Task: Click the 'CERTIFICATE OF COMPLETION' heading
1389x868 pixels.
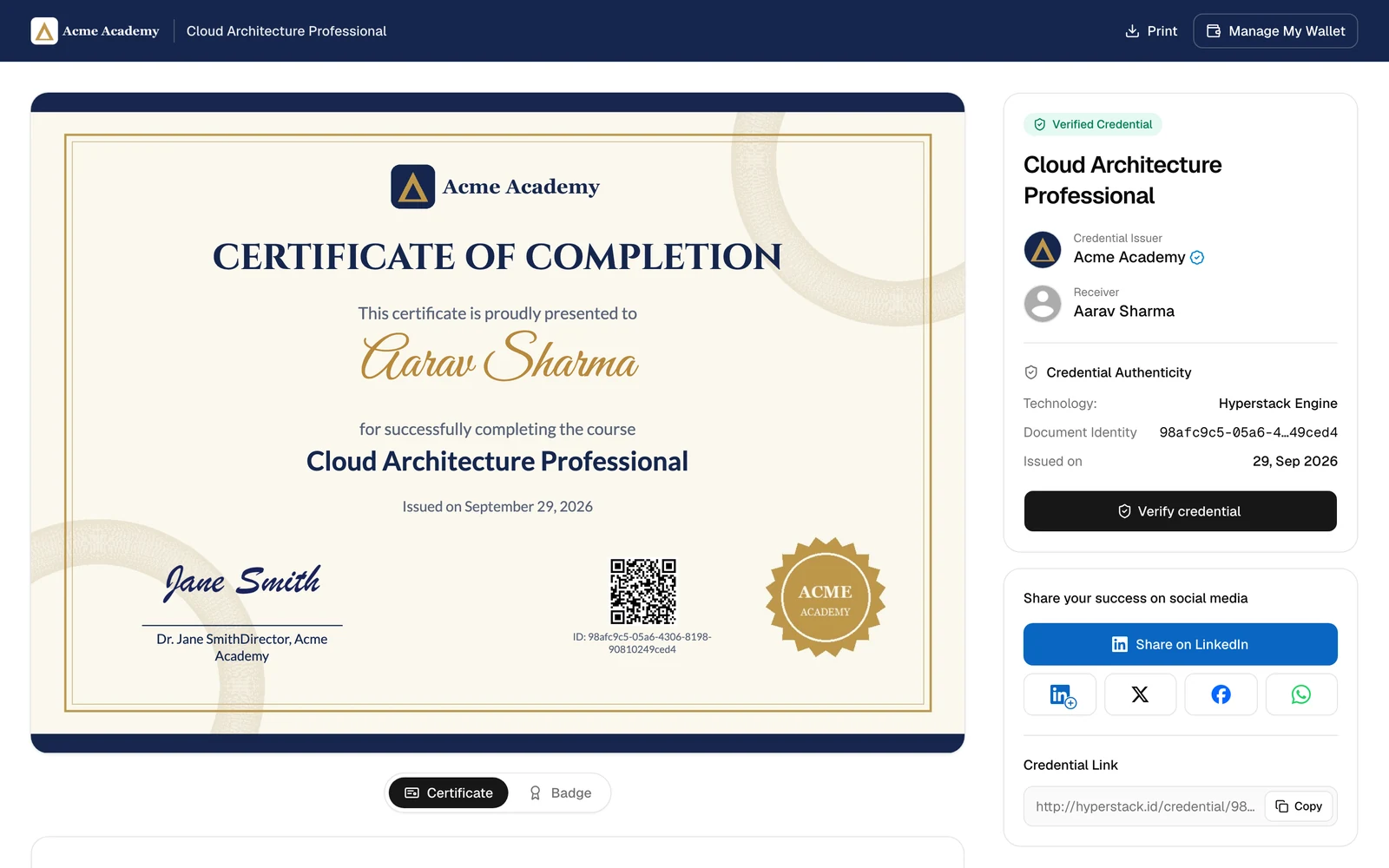Action: pos(497,257)
